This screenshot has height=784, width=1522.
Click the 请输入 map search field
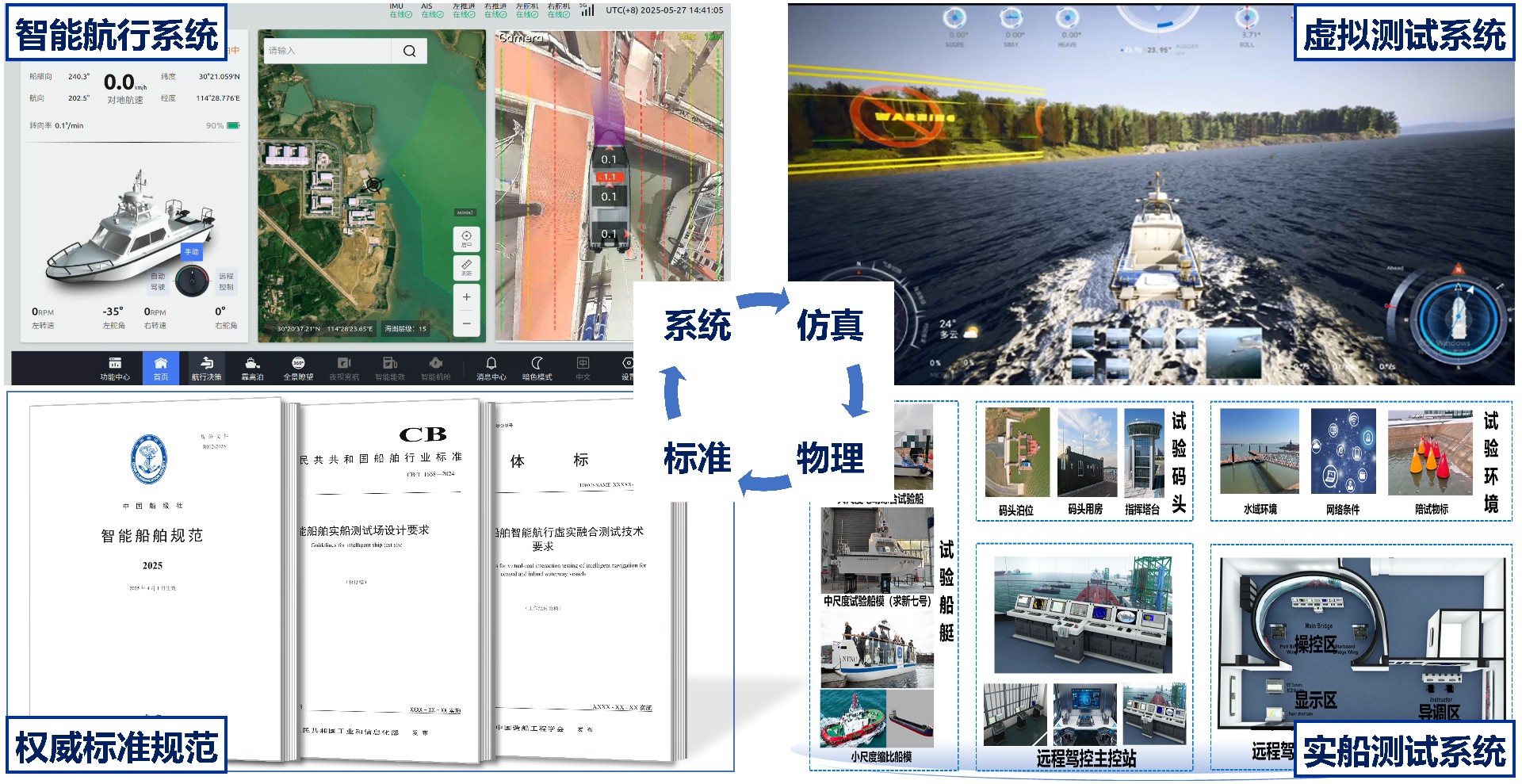(327, 51)
